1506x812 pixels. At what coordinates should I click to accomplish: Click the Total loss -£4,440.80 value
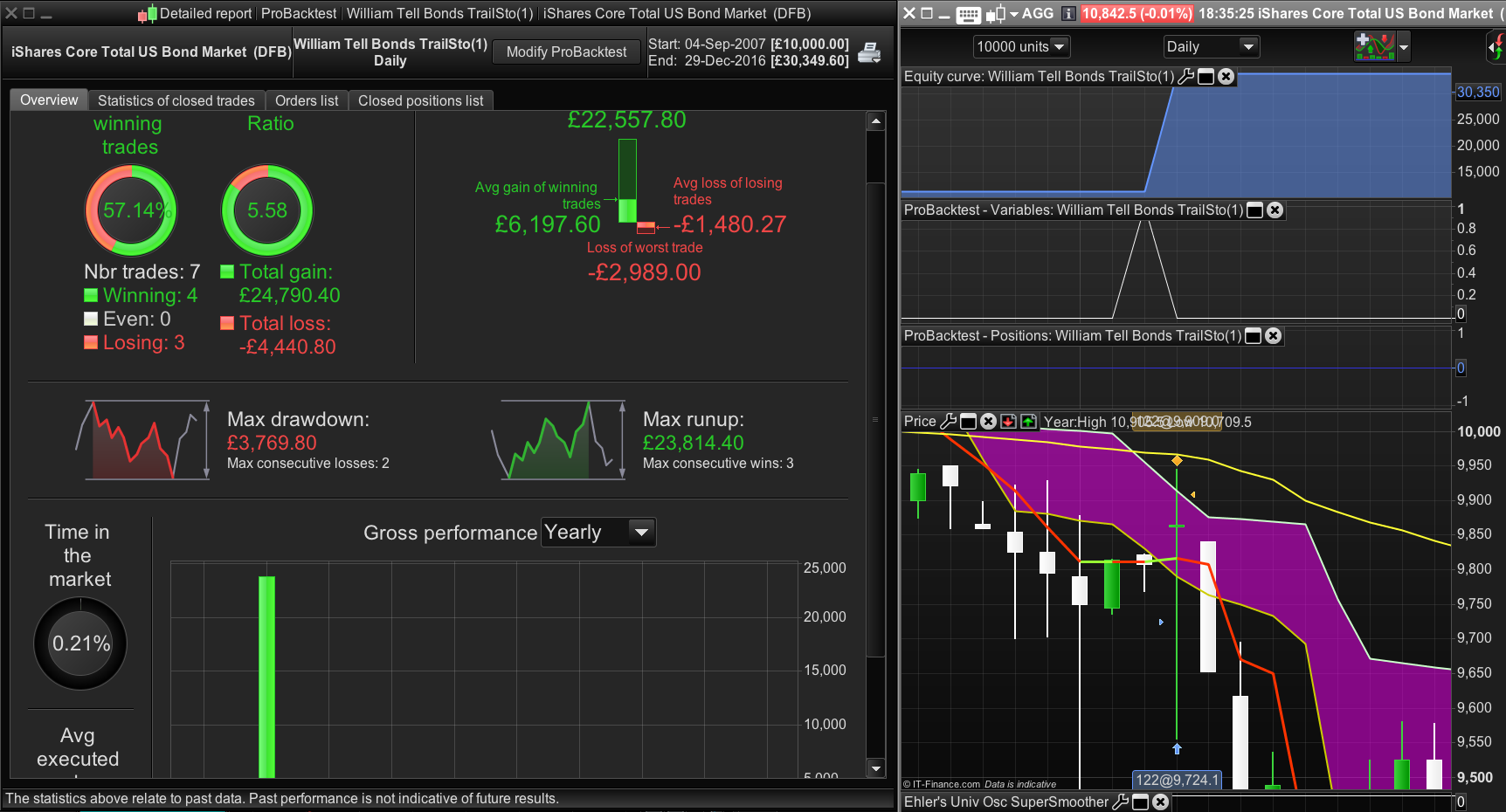pos(287,348)
